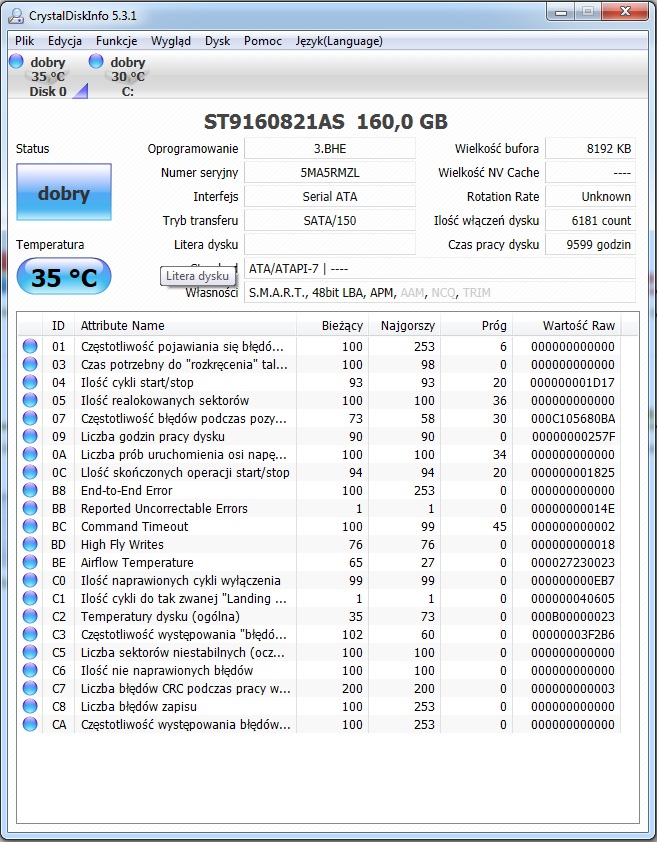
Task: Select Disk 0 at 35 °C
Action: pos(48,76)
